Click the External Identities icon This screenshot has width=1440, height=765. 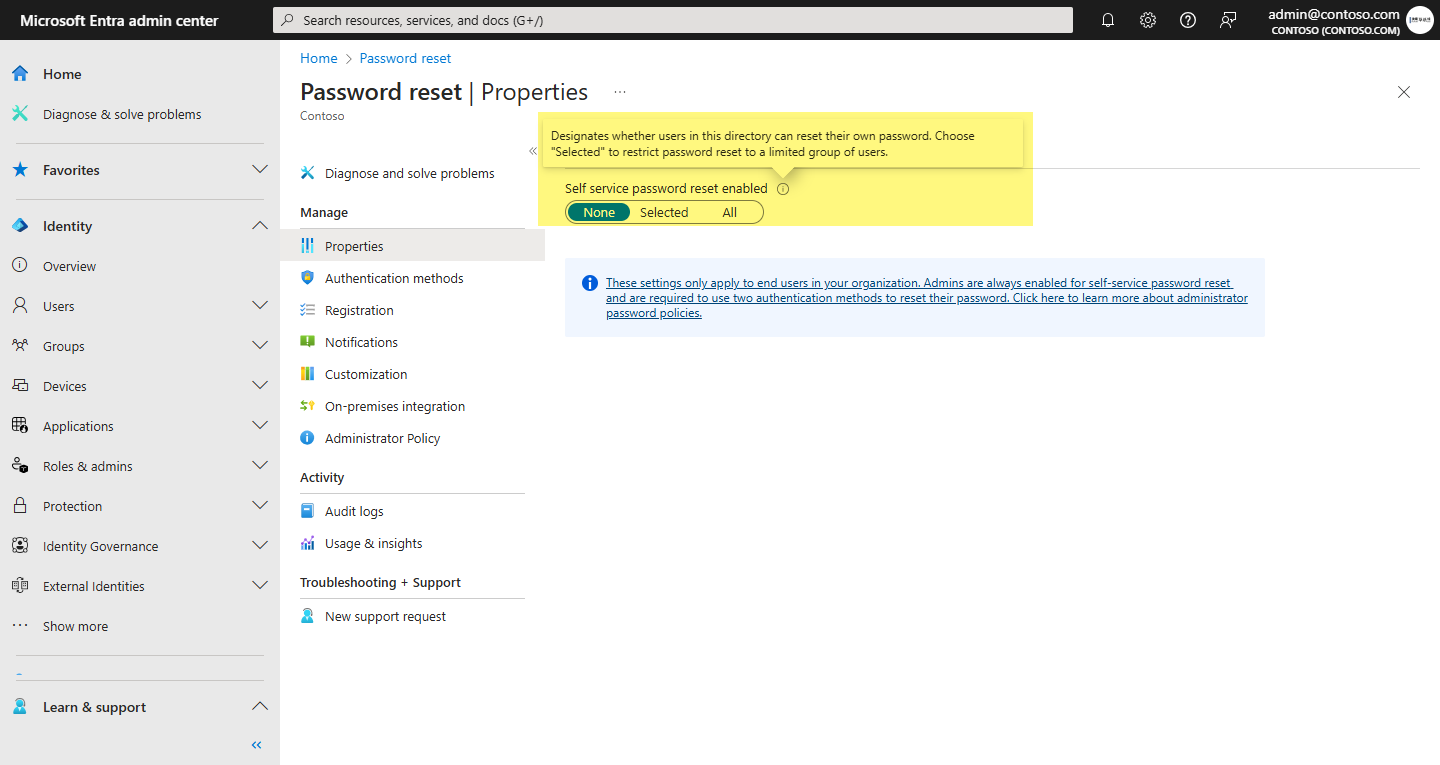tap(20, 586)
